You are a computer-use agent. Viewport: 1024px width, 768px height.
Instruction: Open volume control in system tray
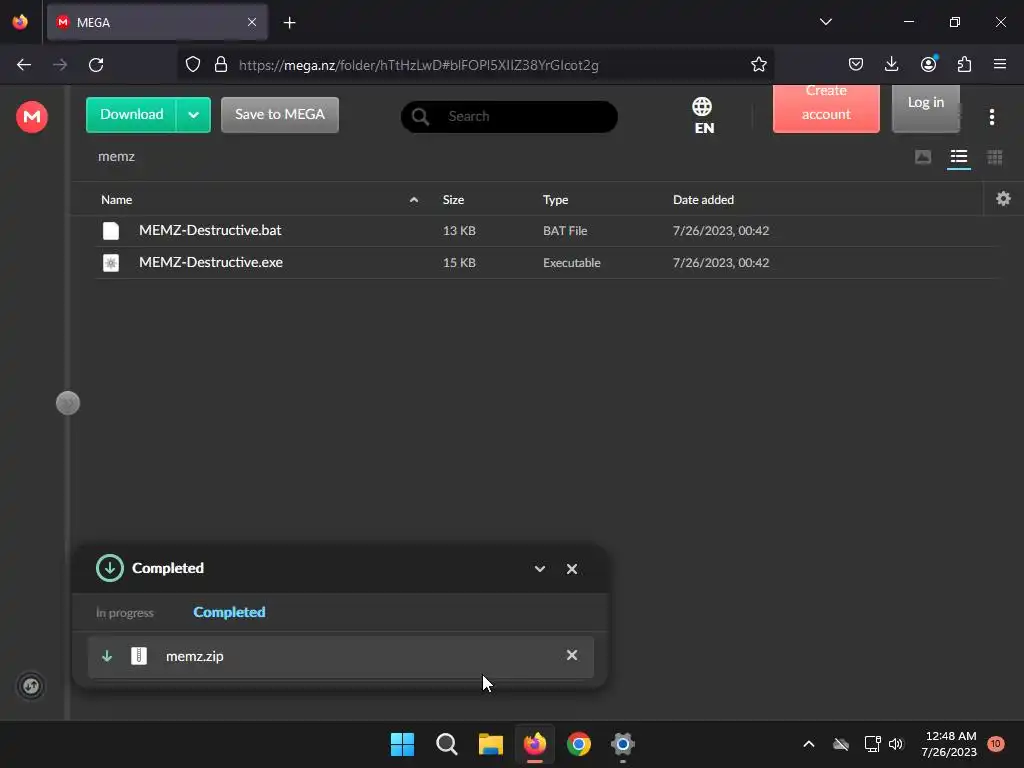896,744
